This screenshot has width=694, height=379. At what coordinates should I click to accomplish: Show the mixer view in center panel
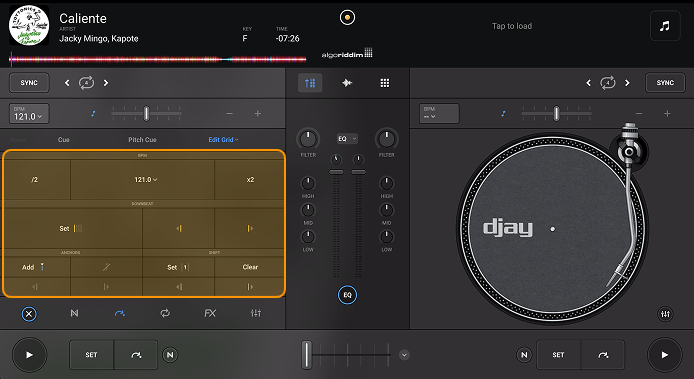pos(310,83)
